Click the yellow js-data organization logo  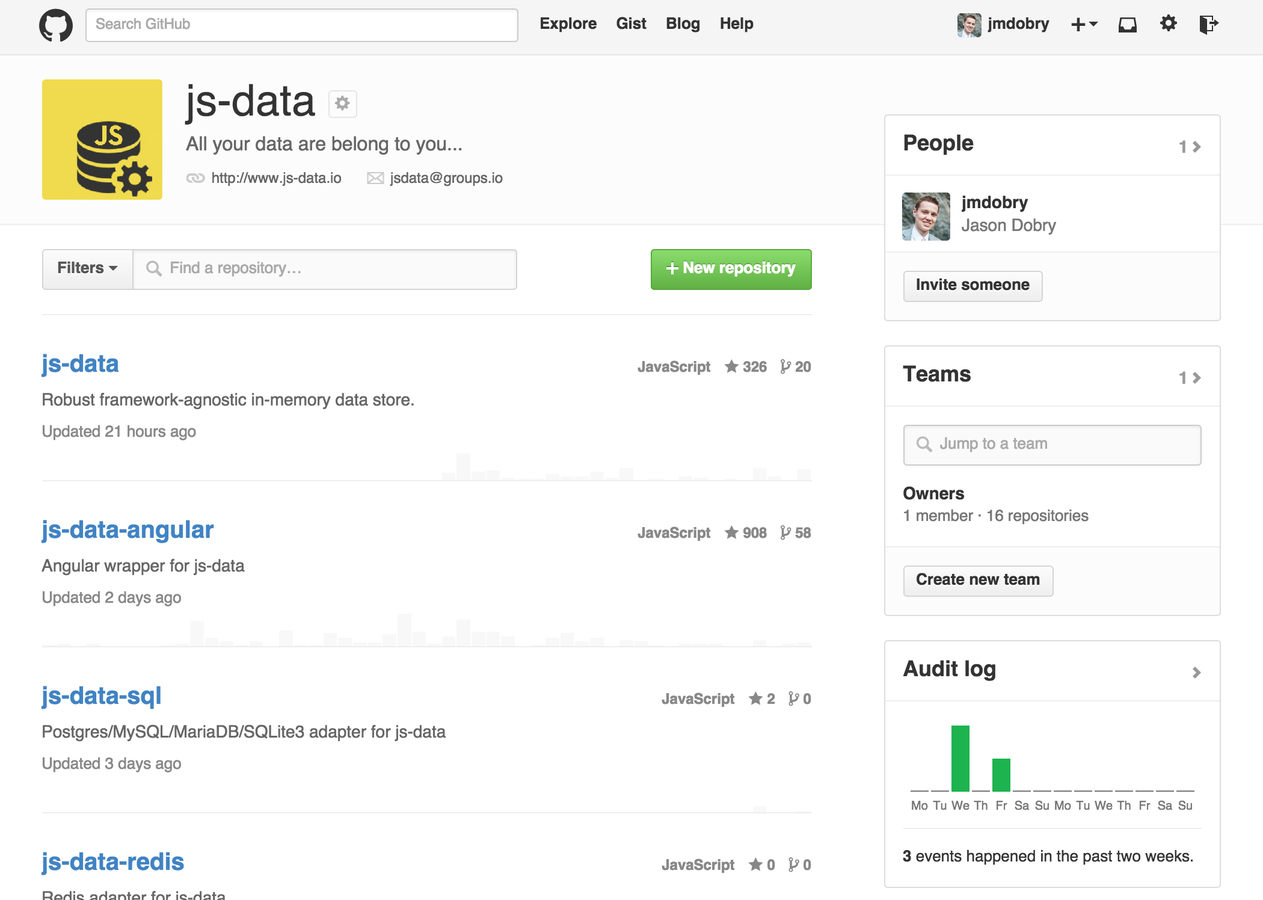[102, 139]
